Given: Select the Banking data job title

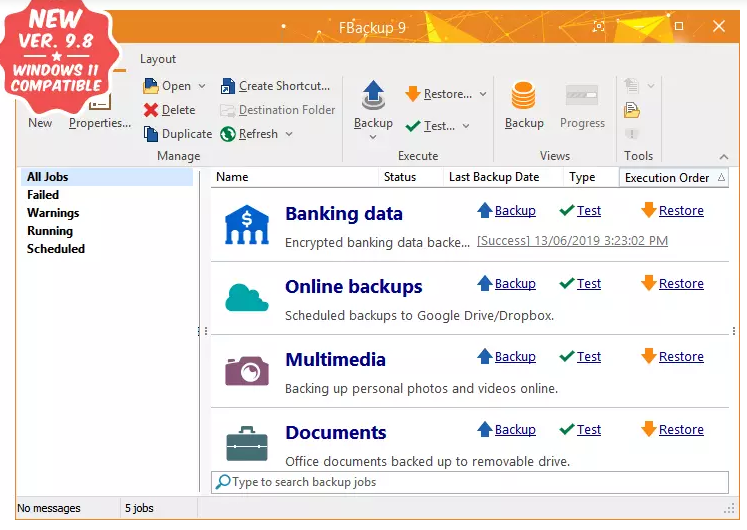Looking at the screenshot, I should [344, 213].
